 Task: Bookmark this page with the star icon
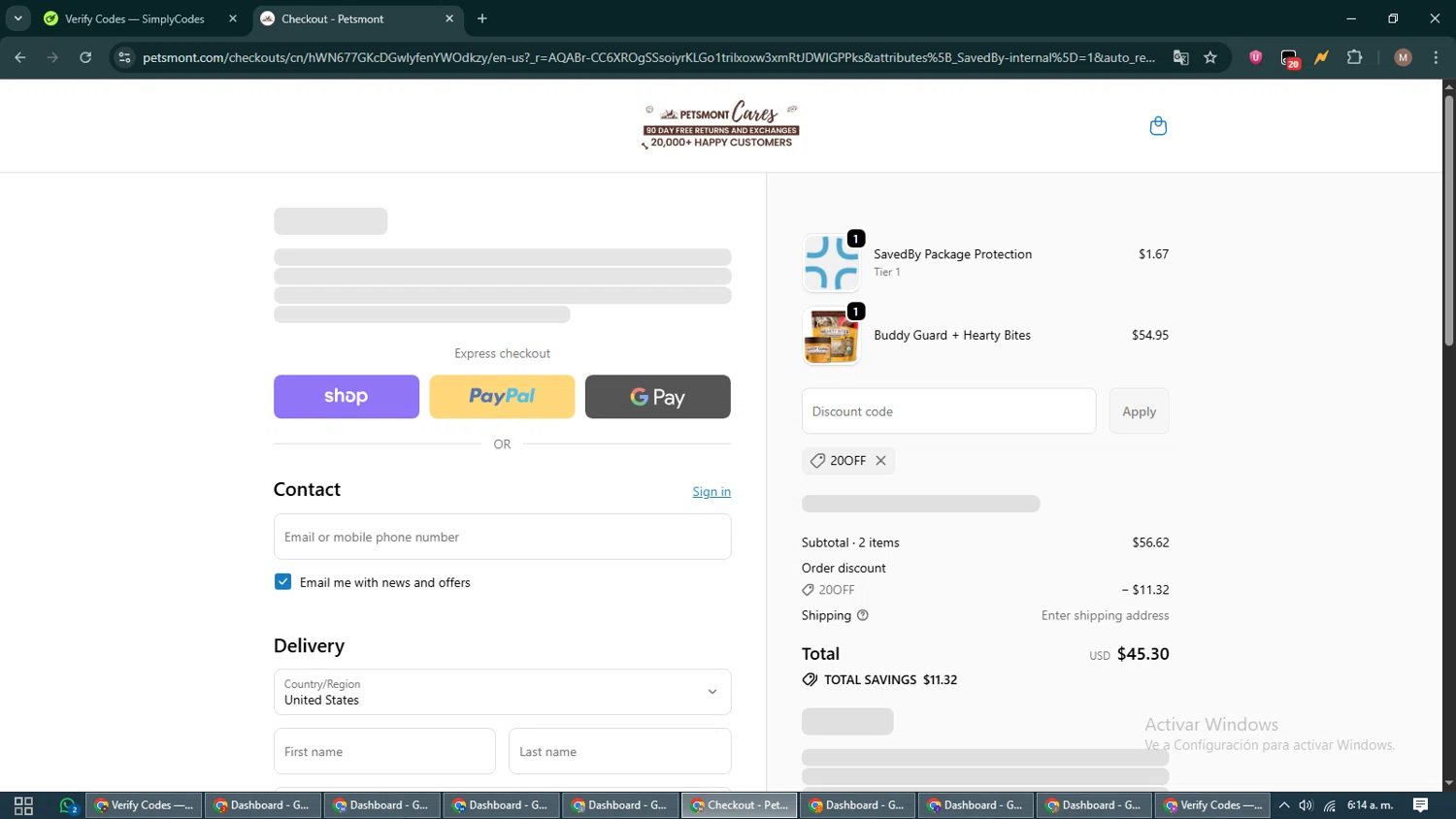pyautogui.click(x=1210, y=57)
